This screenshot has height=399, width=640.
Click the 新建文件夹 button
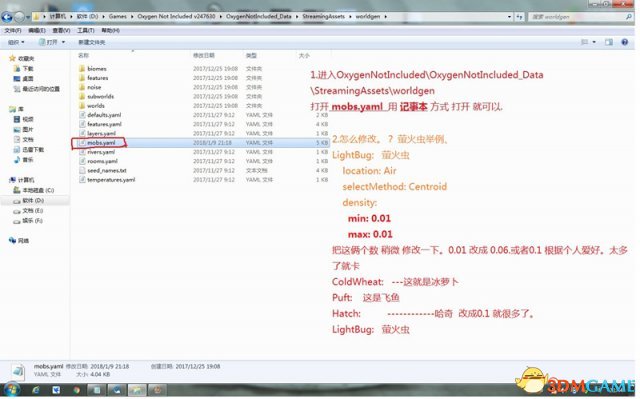click(x=91, y=42)
